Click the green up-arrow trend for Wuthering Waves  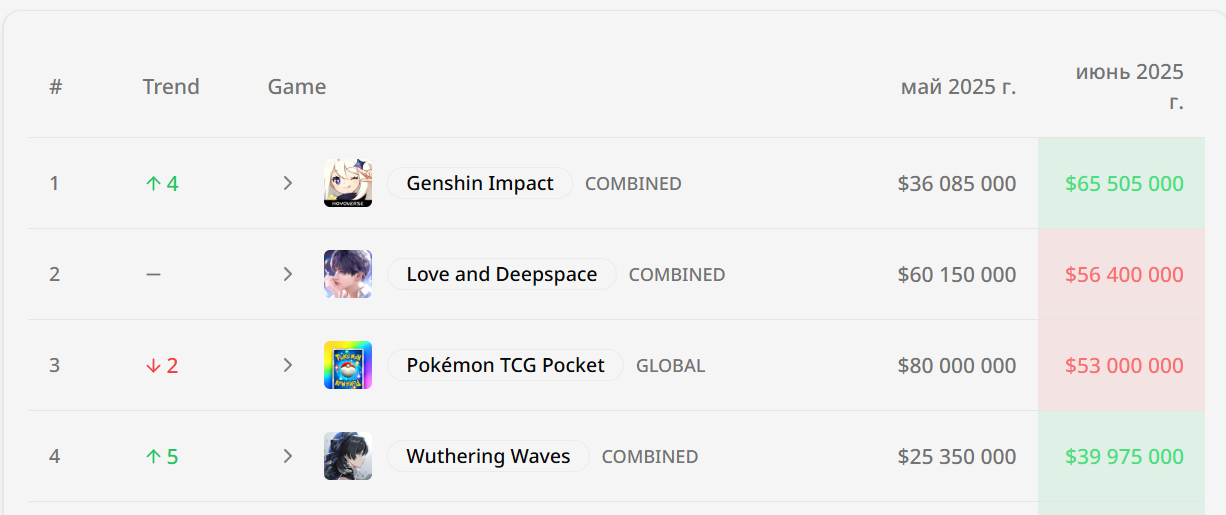pyautogui.click(x=162, y=457)
